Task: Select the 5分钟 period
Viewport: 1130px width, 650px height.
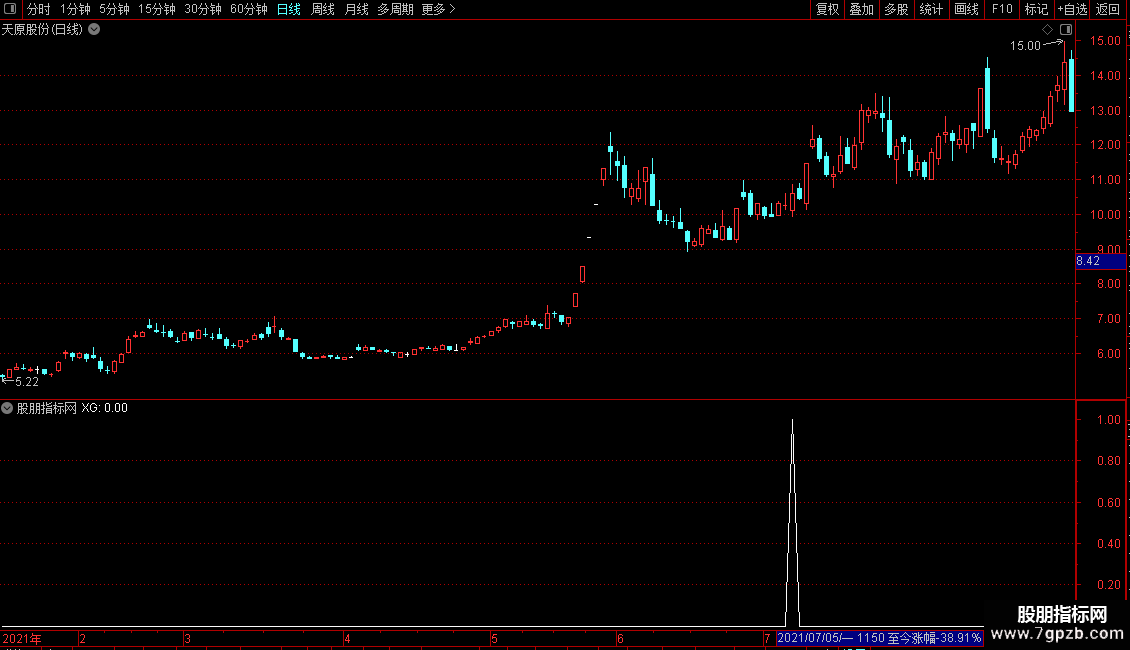Action: [114, 9]
